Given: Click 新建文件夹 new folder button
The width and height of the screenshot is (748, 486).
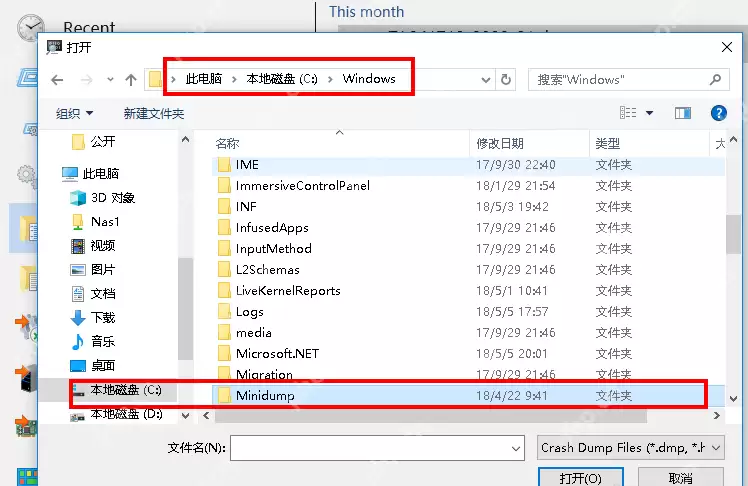Looking at the screenshot, I should 154,114.
